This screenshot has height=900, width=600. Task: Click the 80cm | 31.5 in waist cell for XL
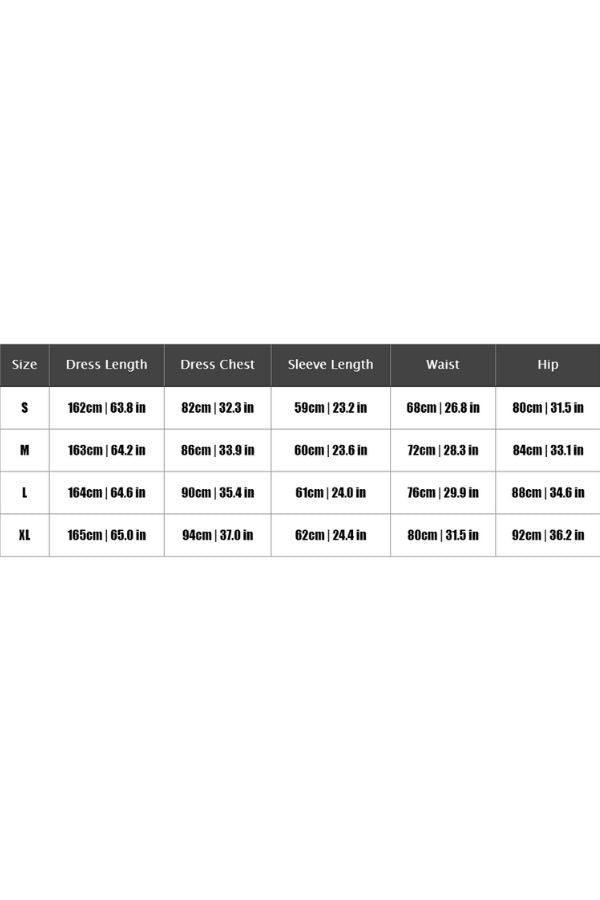click(x=442, y=535)
